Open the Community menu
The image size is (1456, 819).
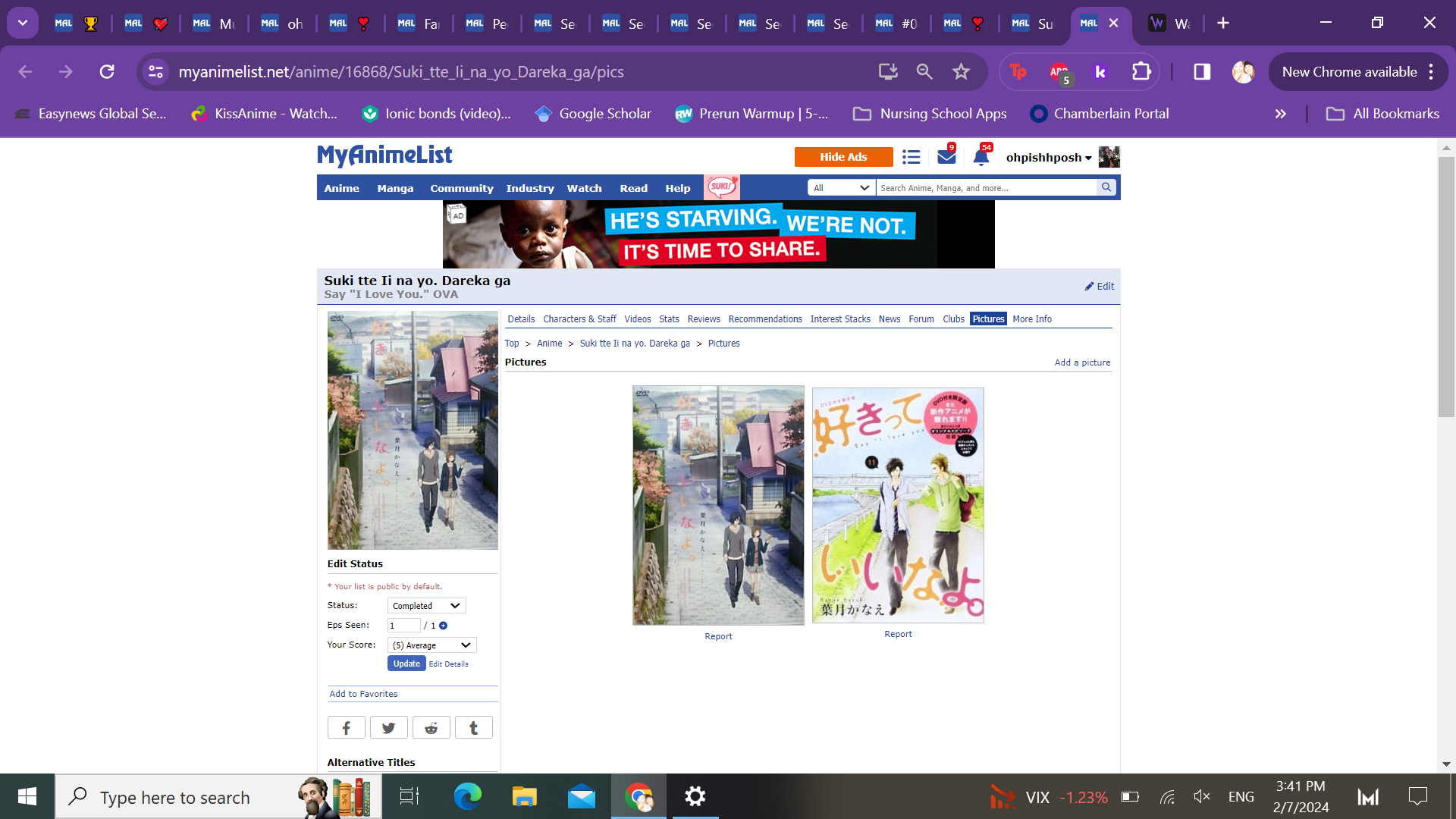click(x=461, y=189)
